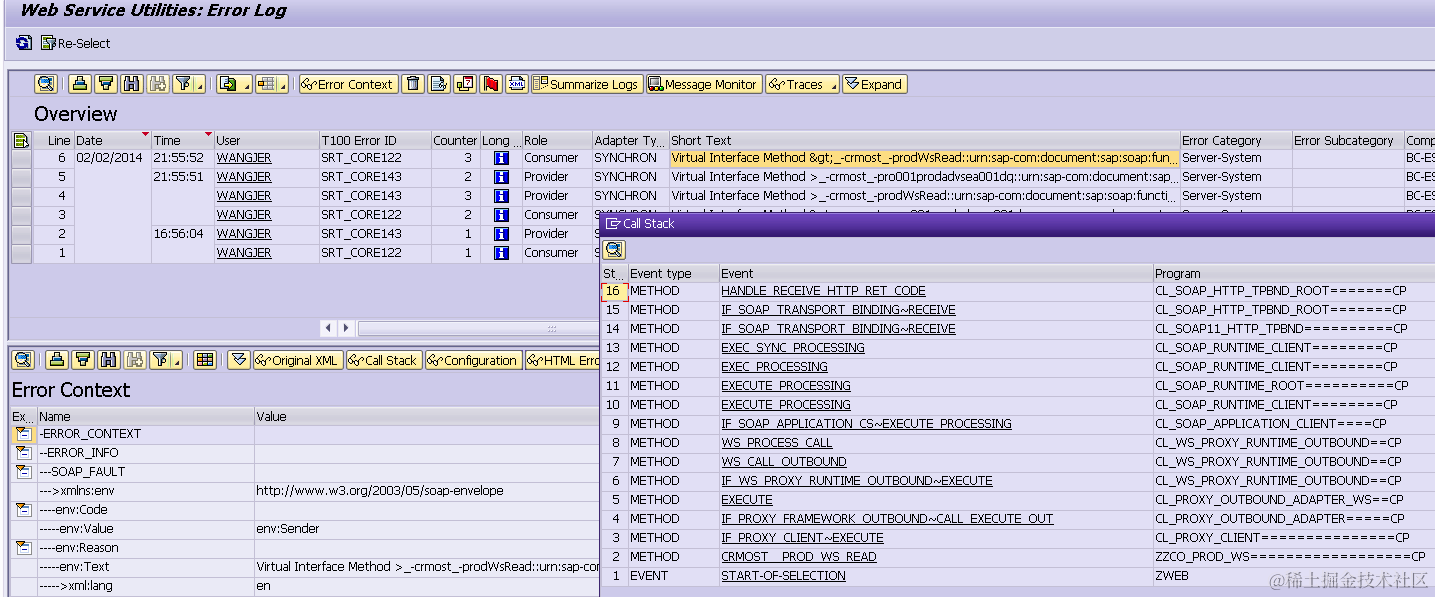The width and height of the screenshot is (1435, 597).
Task: Click the details icon in Call Stack toolbar
Action: [614, 250]
